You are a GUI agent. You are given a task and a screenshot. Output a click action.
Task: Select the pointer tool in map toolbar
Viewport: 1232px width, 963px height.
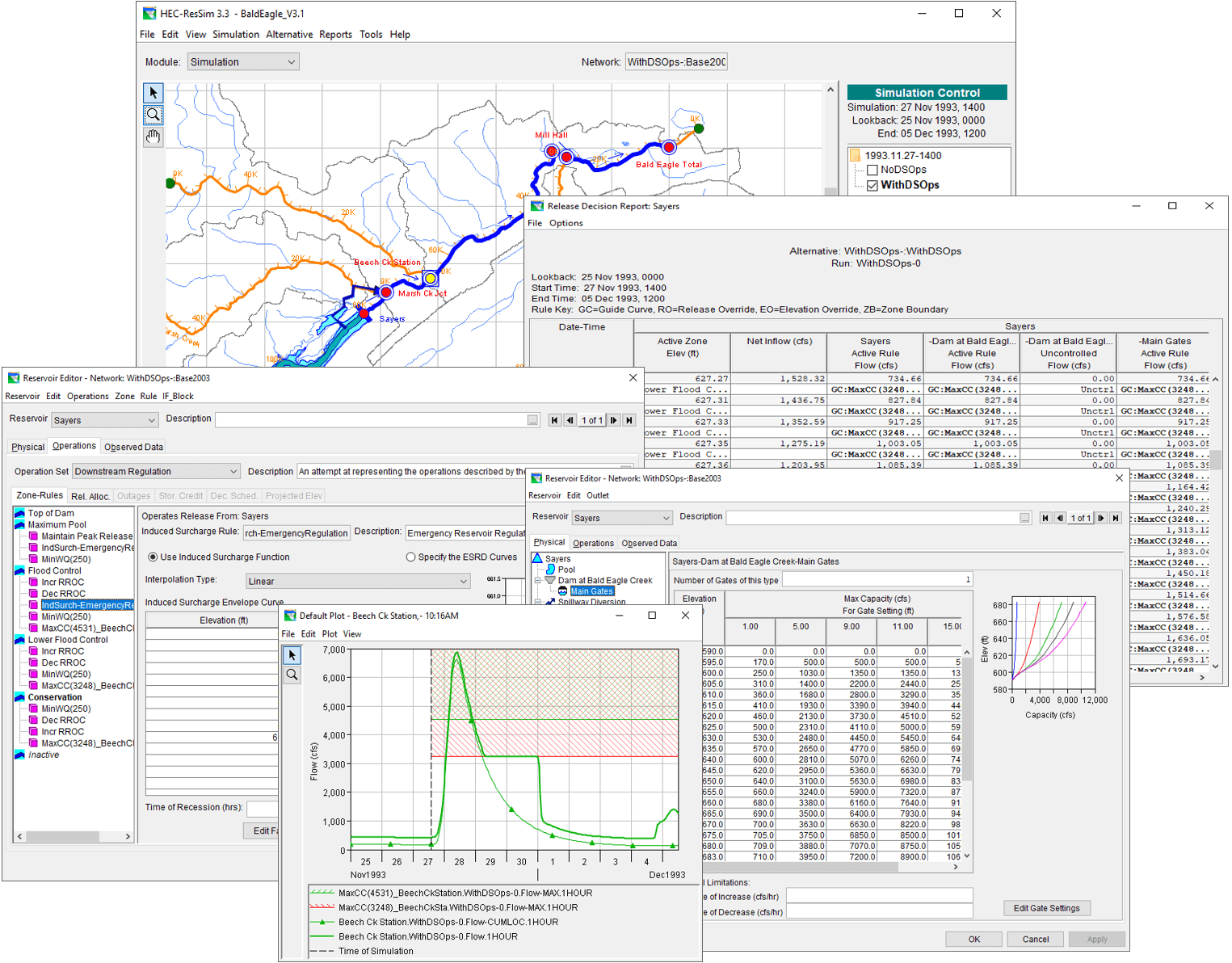pos(153,93)
